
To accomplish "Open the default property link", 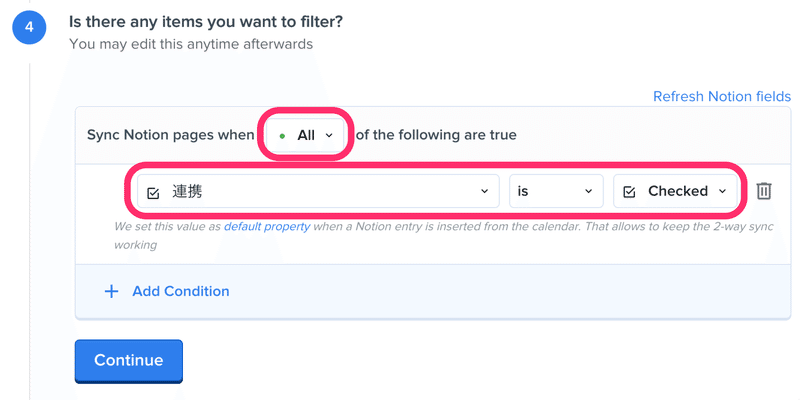I will click(267, 226).
